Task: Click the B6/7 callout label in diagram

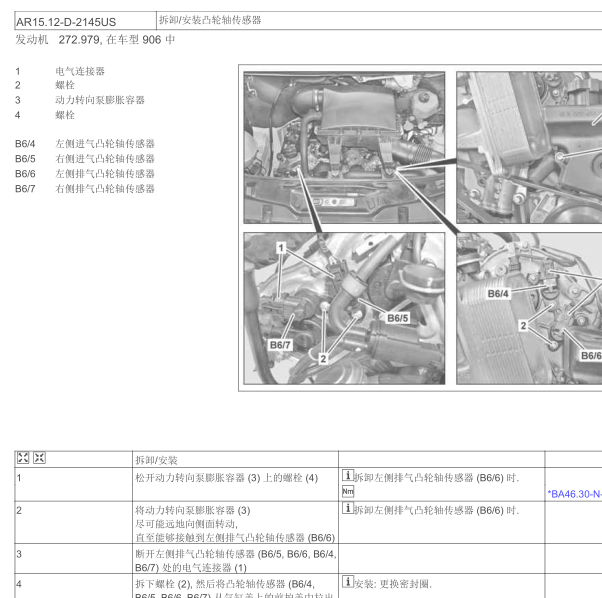Action: (280, 345)
